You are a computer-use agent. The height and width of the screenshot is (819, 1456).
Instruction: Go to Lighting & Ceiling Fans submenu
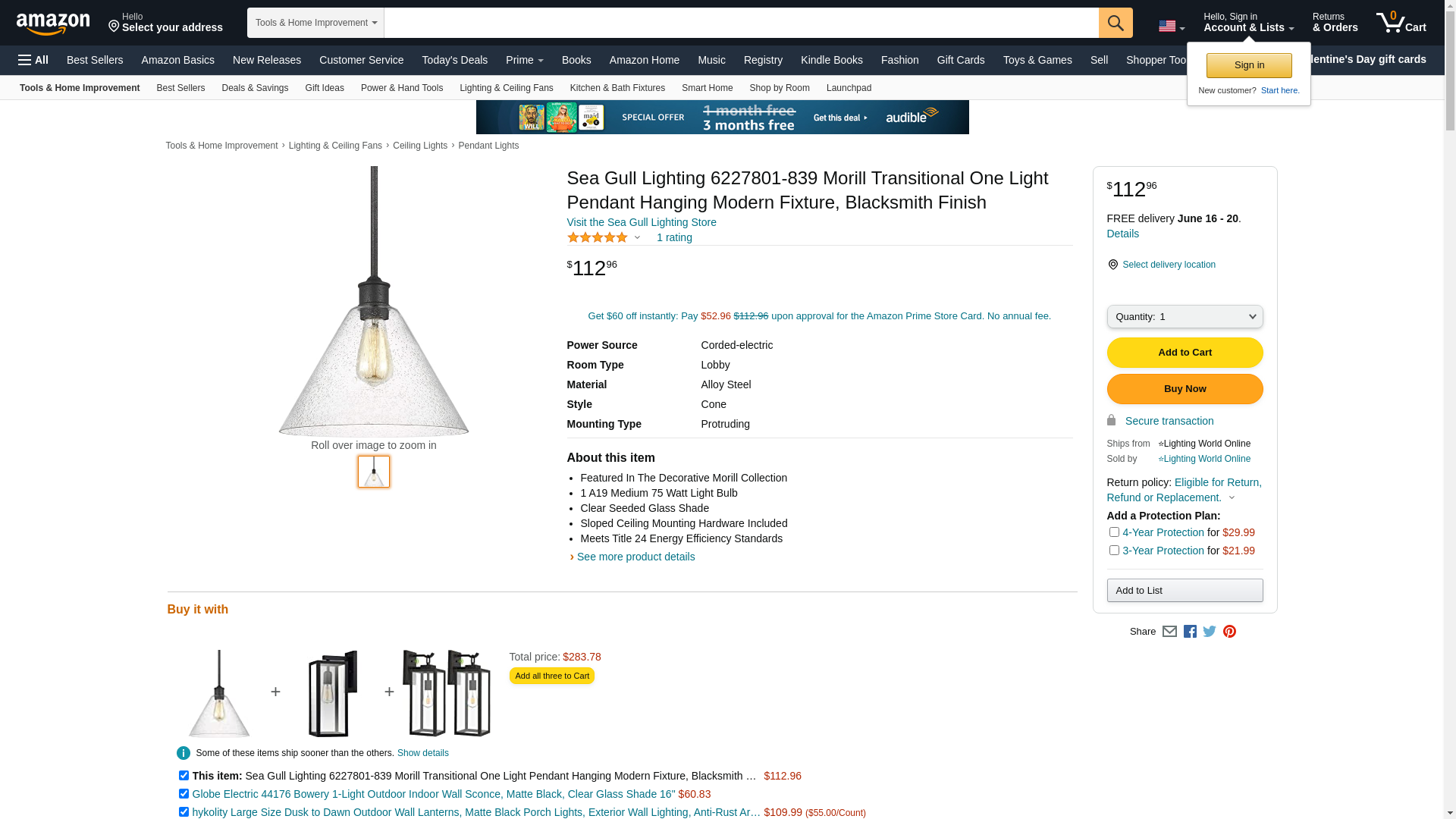[x=506, y=88]
